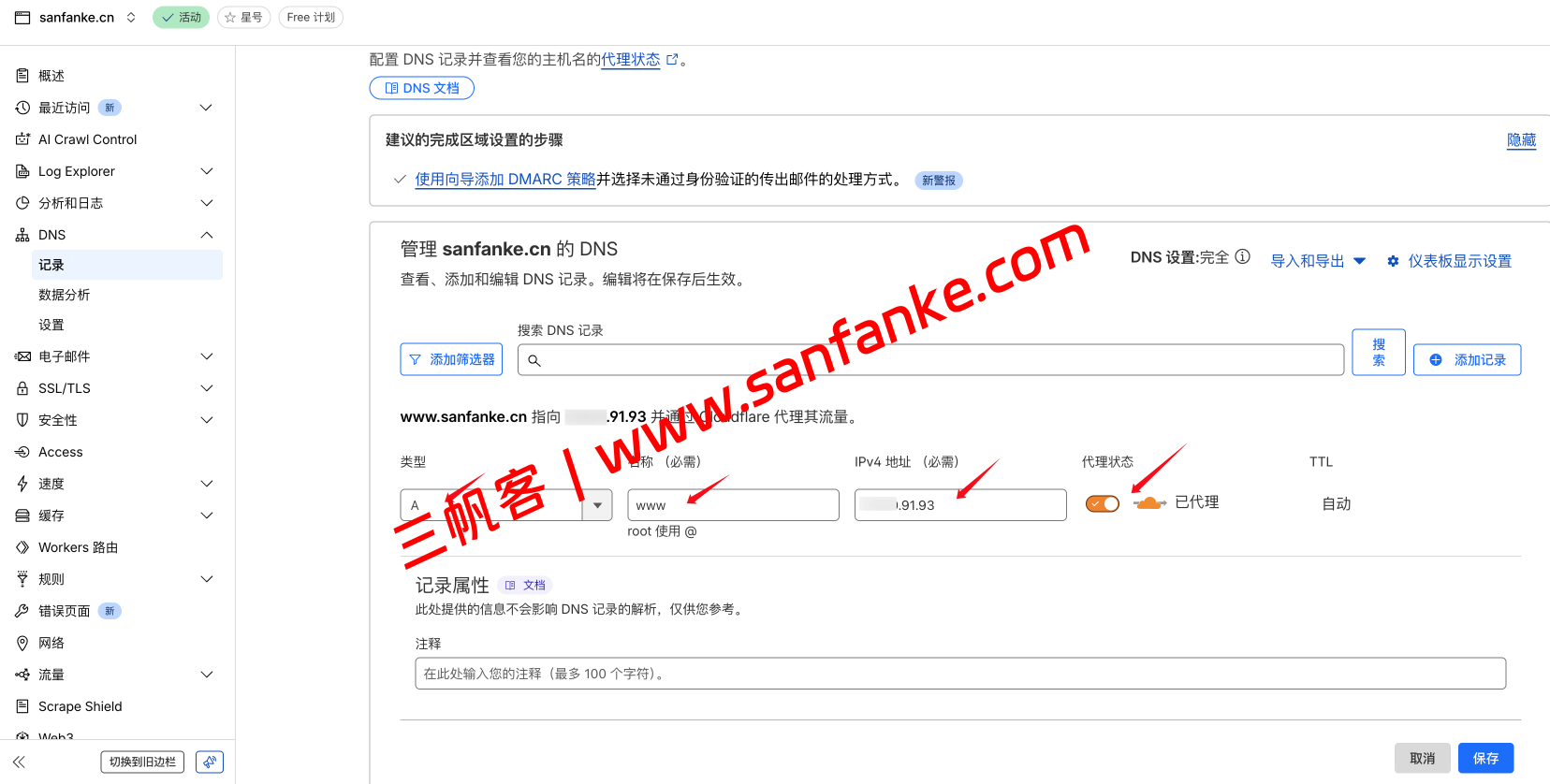Open Scrape Shield from sidebar

tap(80, 706)
